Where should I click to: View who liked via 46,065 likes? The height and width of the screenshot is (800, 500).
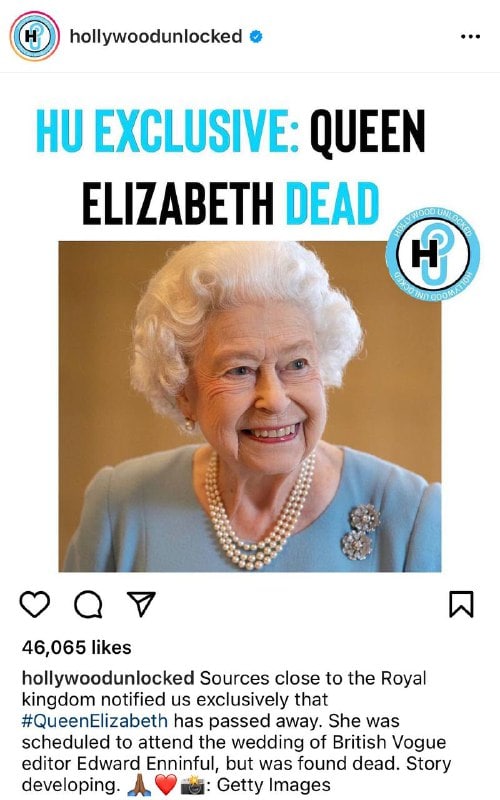click(77, 647)
